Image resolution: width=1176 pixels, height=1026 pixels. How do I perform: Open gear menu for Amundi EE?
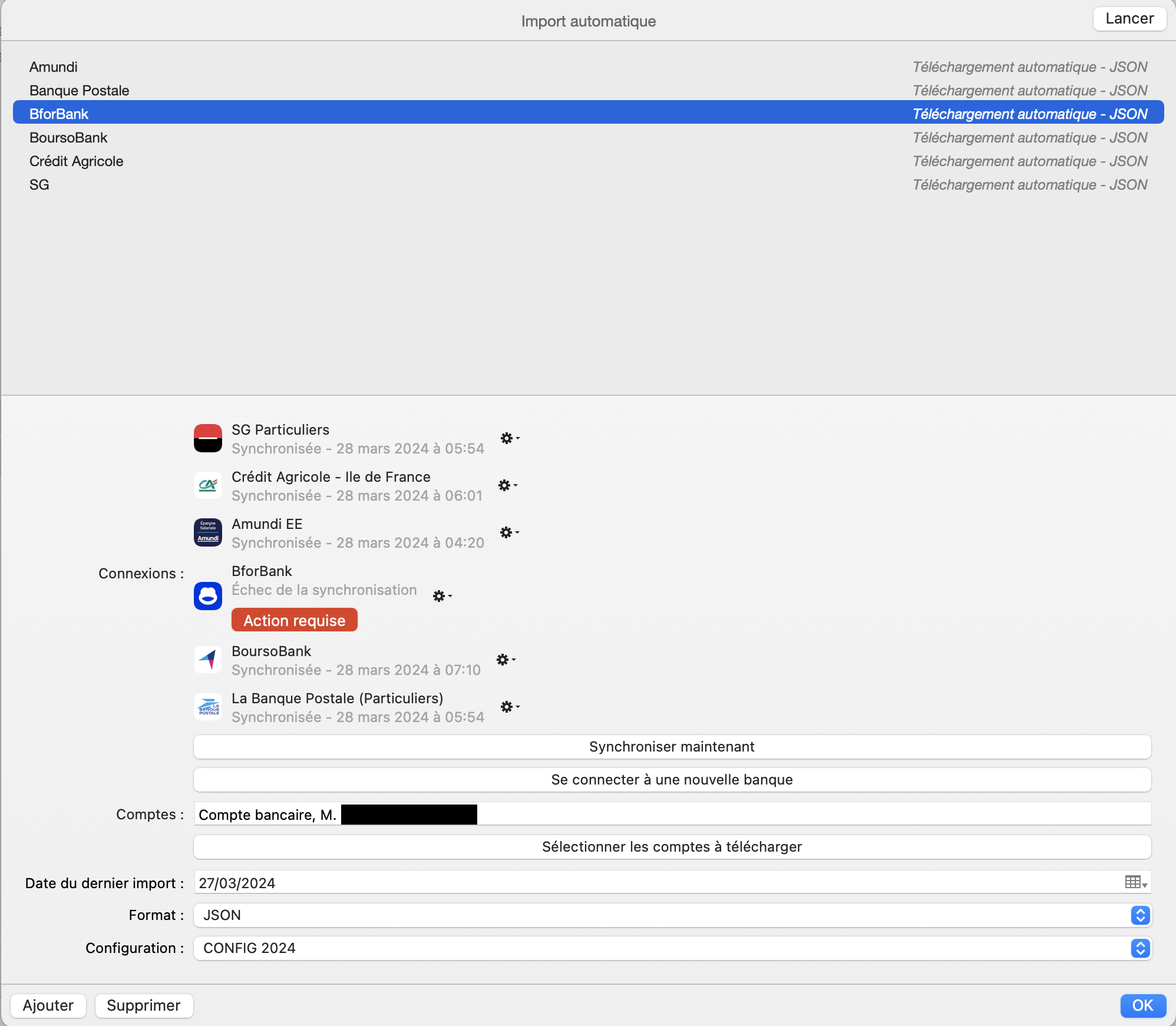coord(509,532)
